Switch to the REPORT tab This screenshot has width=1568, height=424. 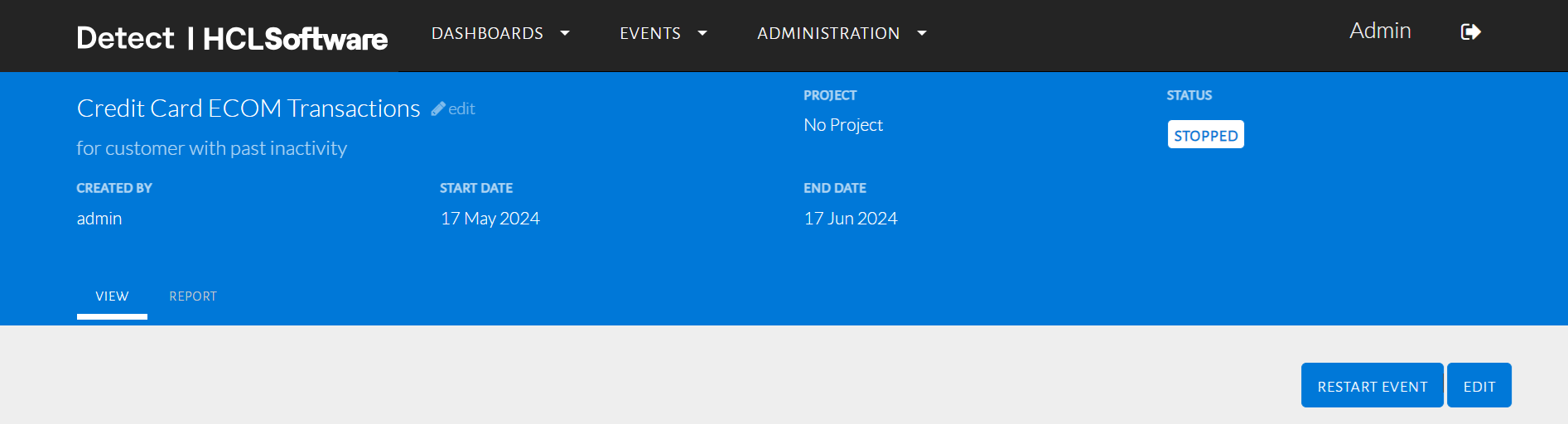point(193,296)
